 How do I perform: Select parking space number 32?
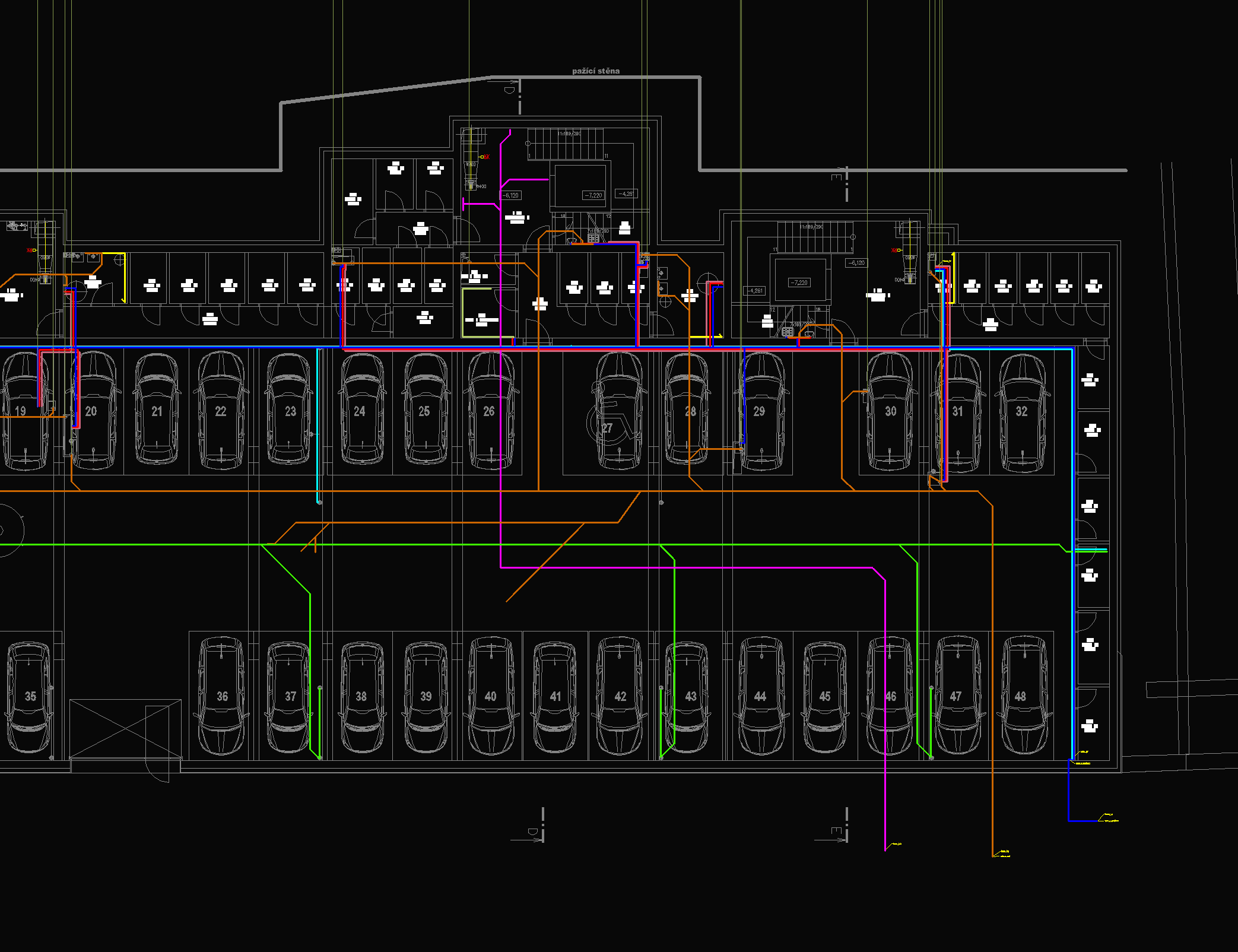coord(1021,411)
